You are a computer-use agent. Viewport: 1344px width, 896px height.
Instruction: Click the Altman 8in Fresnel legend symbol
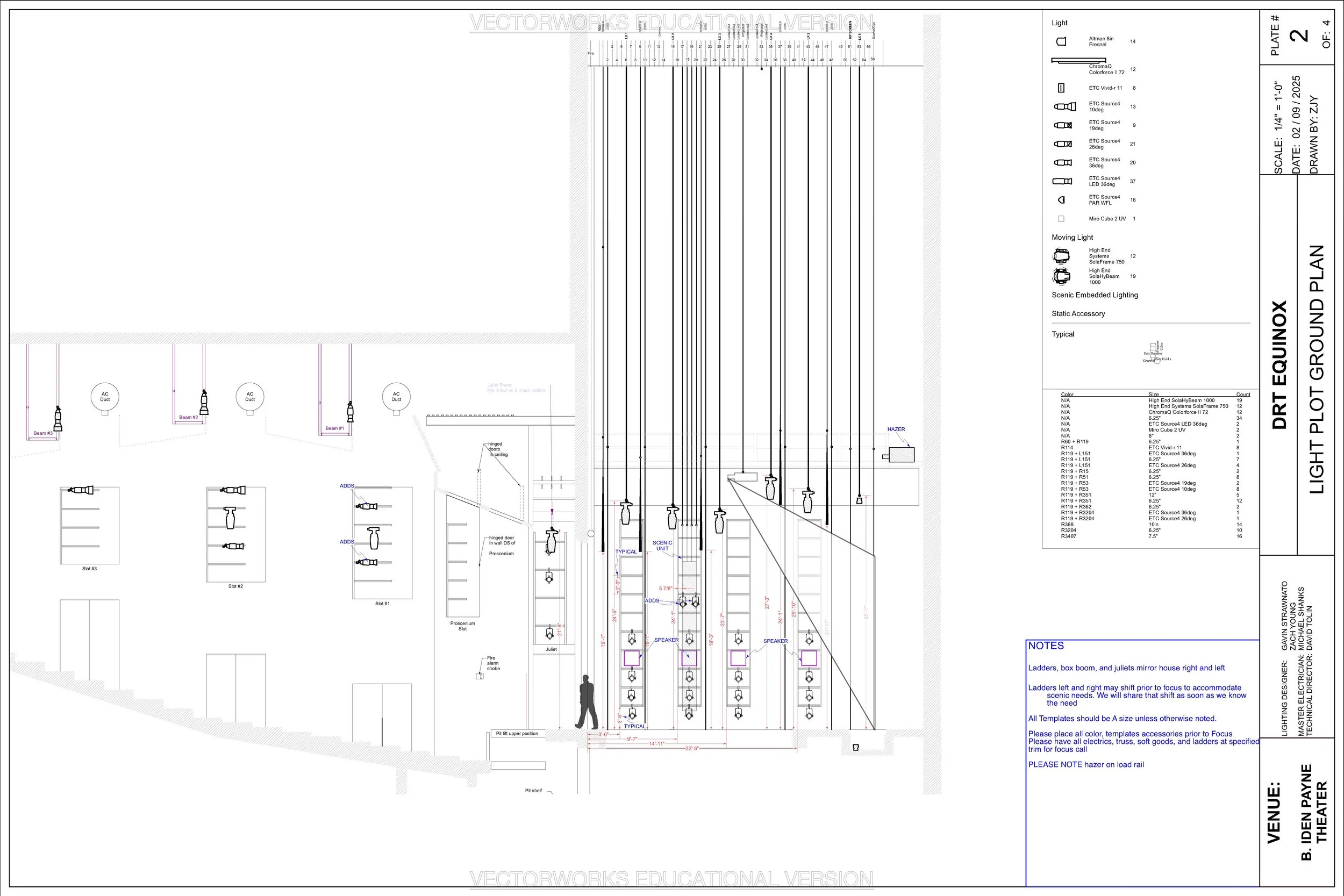point(1061,42)
